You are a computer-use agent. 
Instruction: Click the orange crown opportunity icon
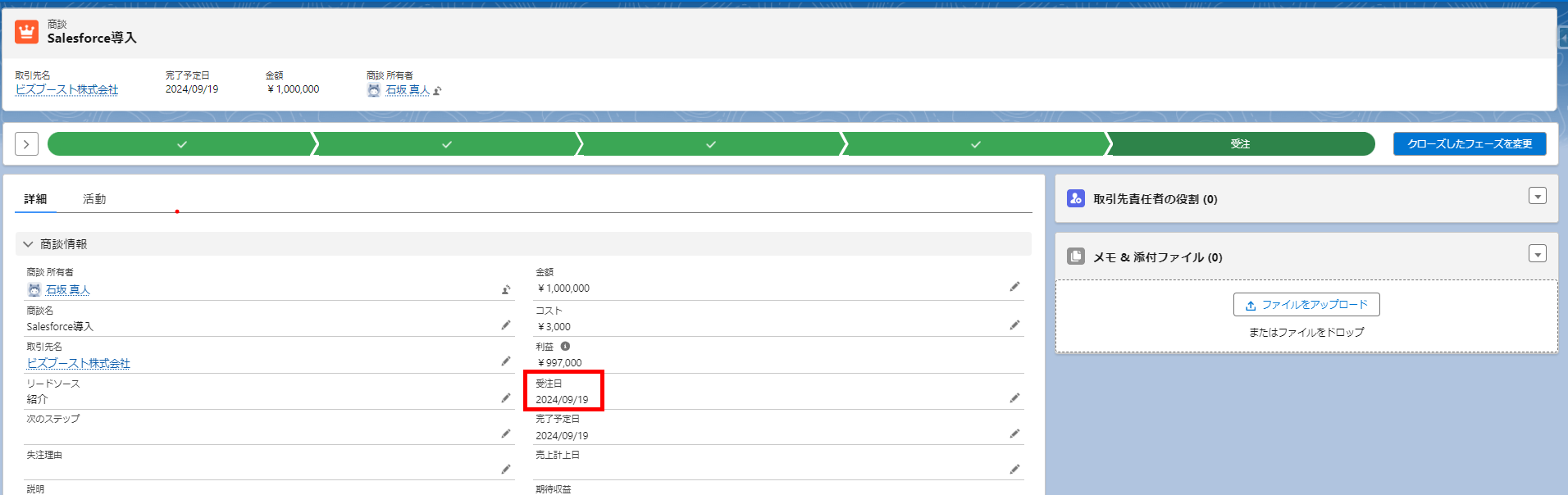click(27, 32)
